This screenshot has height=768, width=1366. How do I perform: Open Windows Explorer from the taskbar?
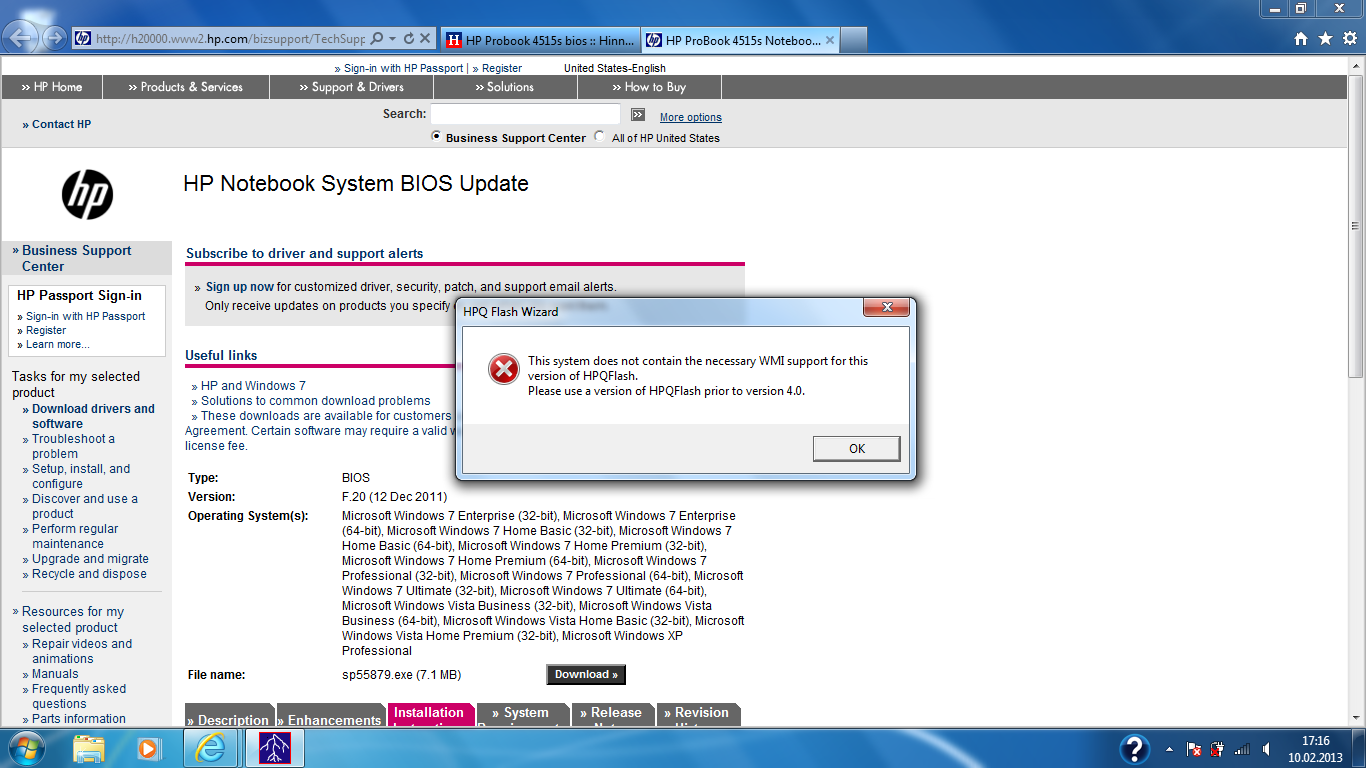coord(89,748)
